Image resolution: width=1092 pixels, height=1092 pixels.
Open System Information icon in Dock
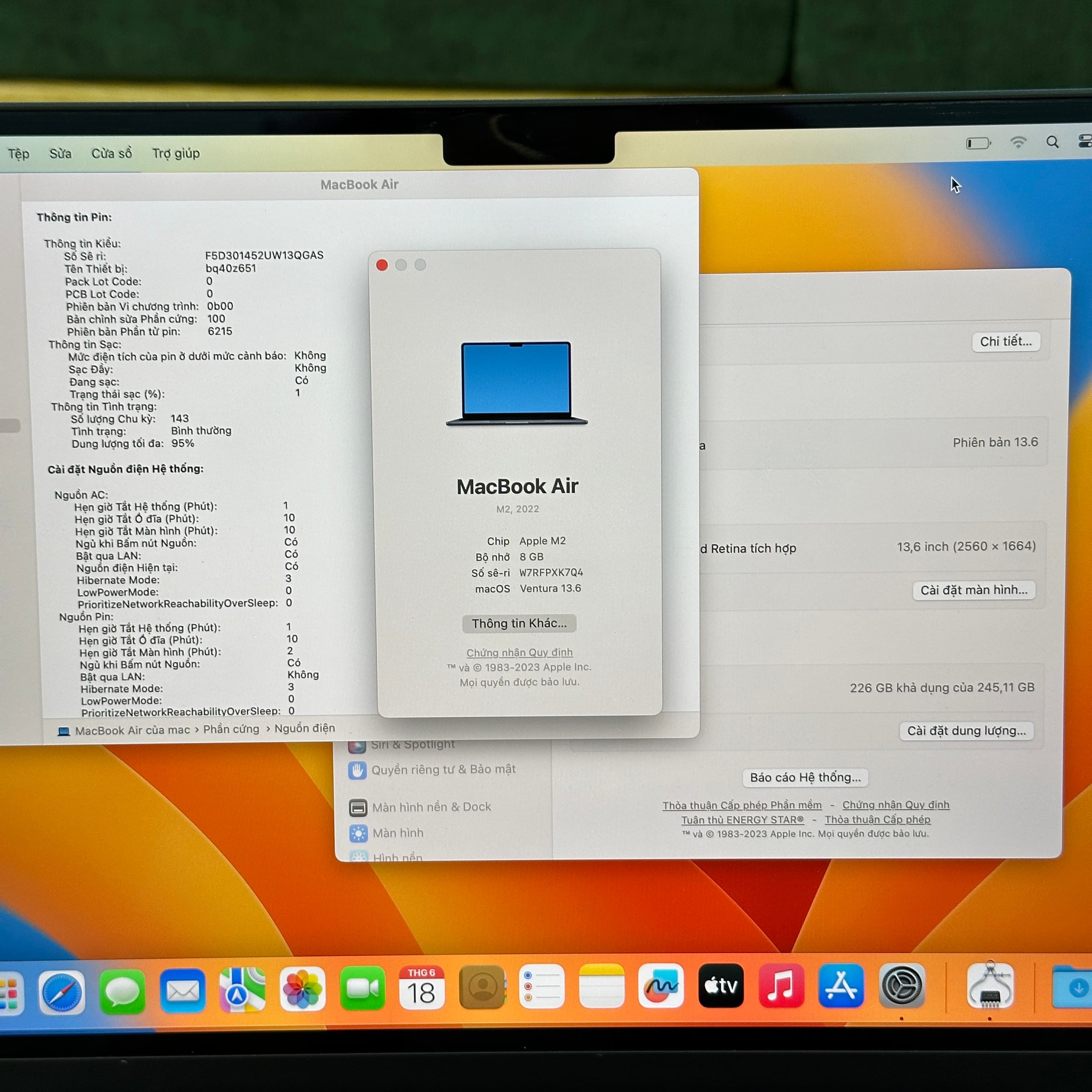990,986
